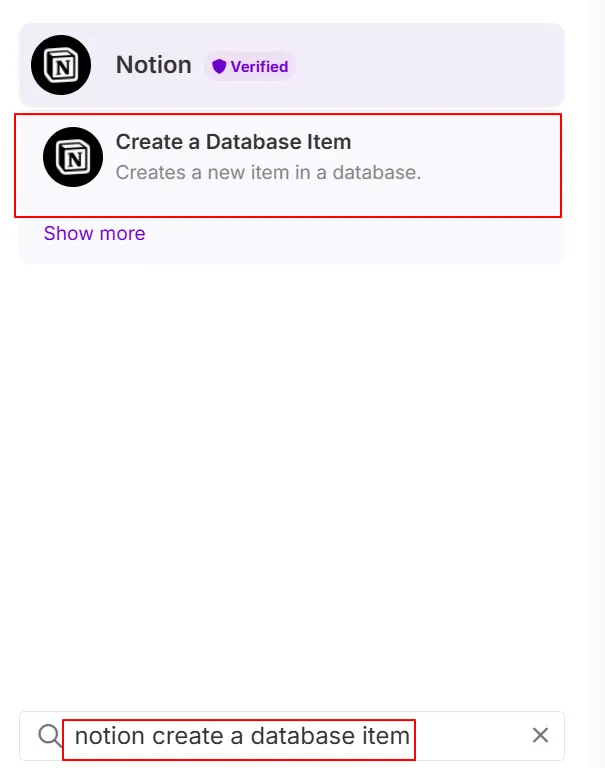Click the word 'Verified' in the badge
605x768 pixels.
pos(259,67)
